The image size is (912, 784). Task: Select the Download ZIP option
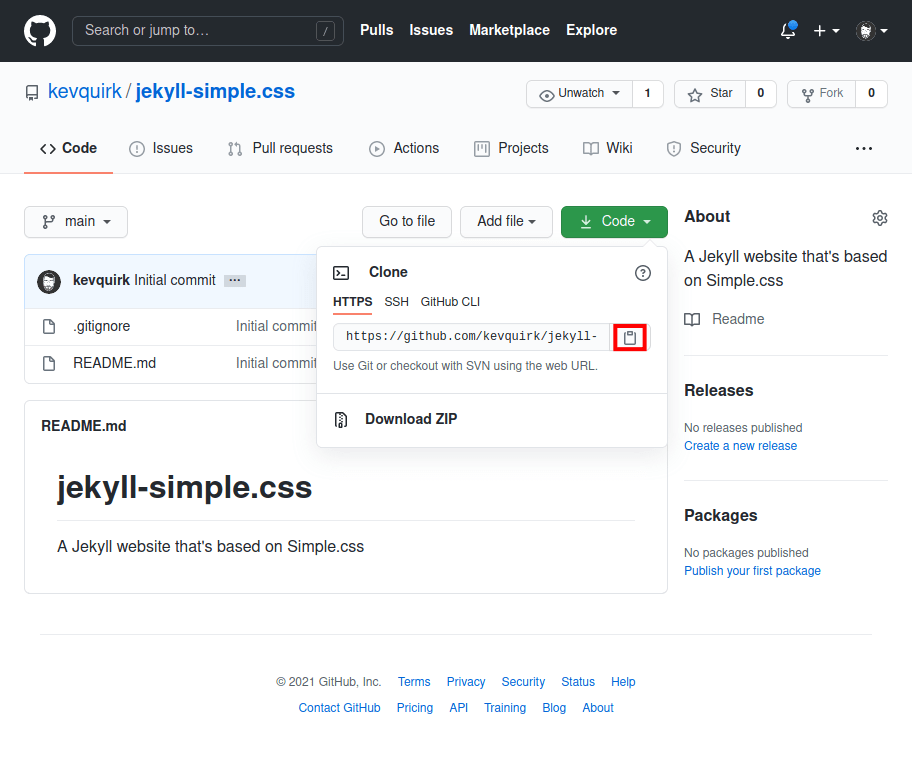pyautogui.click(x=410, y=418)
